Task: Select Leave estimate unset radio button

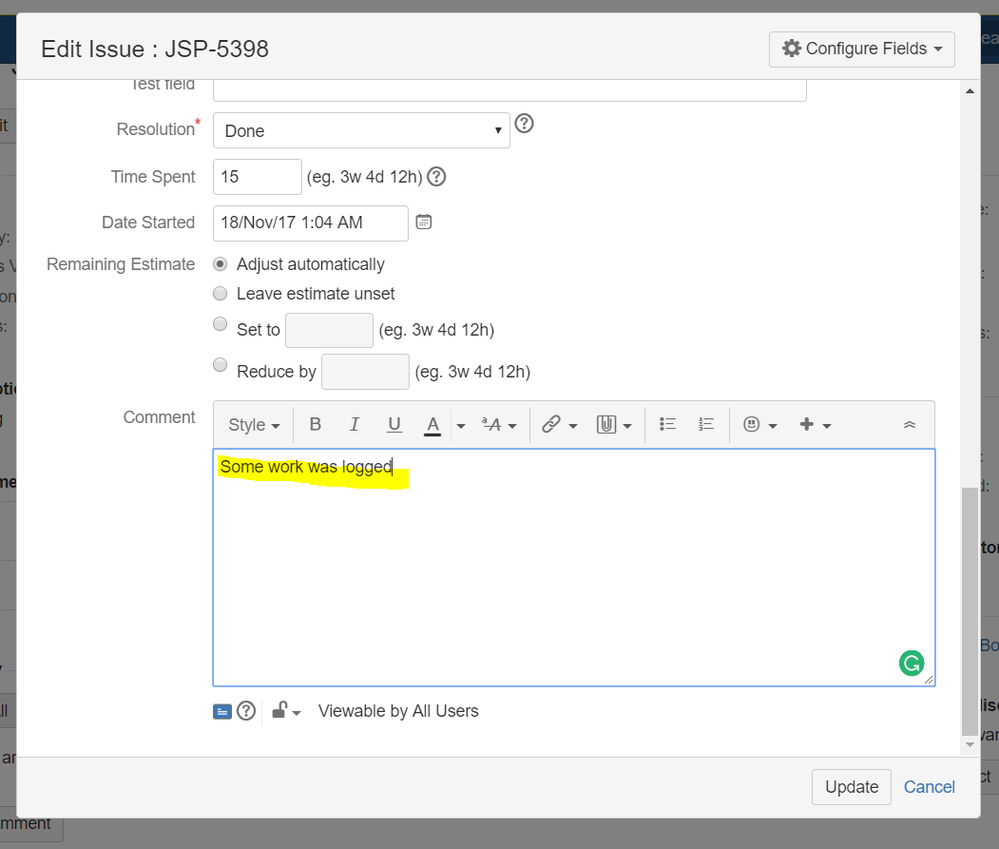Action: [220, 293]
